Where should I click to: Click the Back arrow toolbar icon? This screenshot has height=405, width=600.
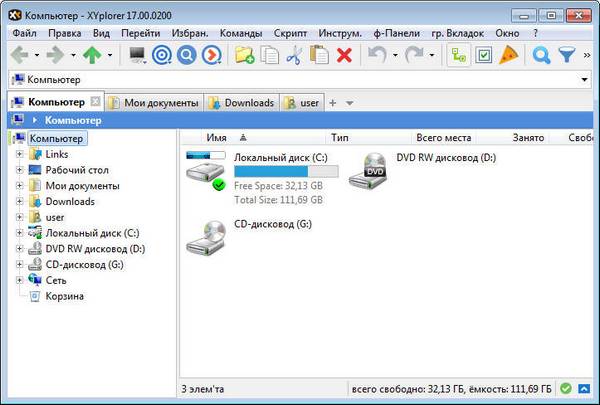[19, 55]
